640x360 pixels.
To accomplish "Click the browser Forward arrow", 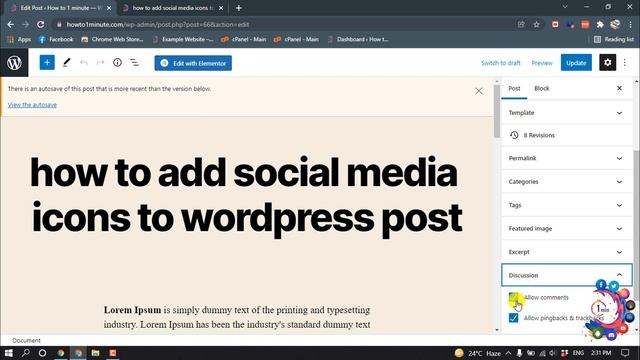I will pyautogui.click(x=25, y=24).
